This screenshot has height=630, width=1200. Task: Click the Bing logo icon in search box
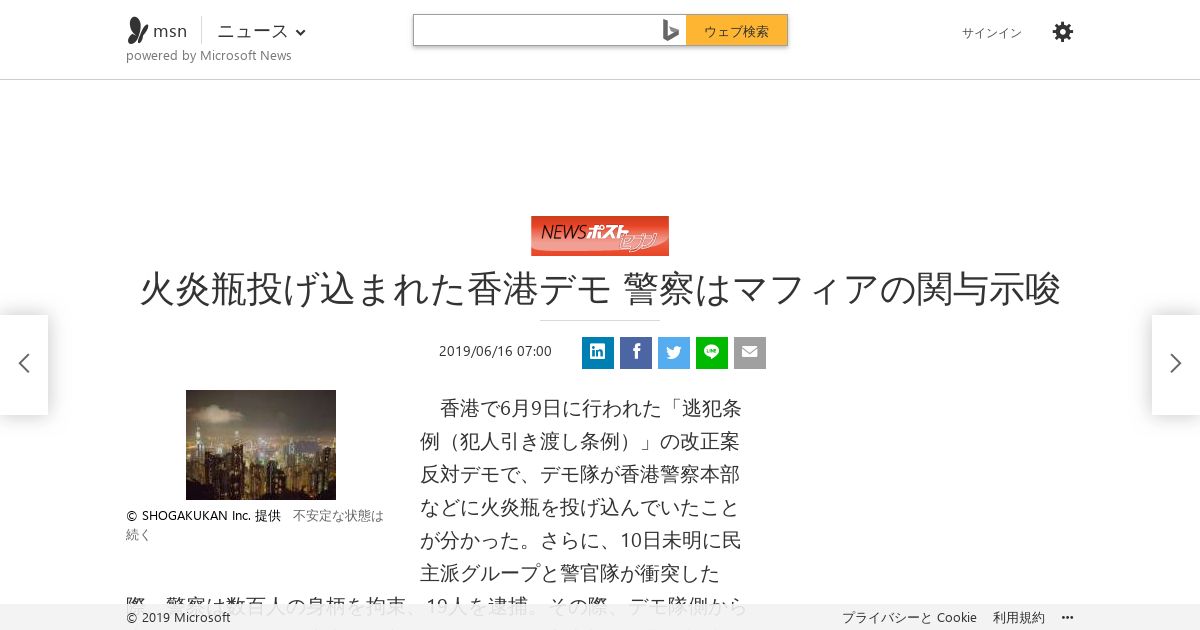pos(671,31)
